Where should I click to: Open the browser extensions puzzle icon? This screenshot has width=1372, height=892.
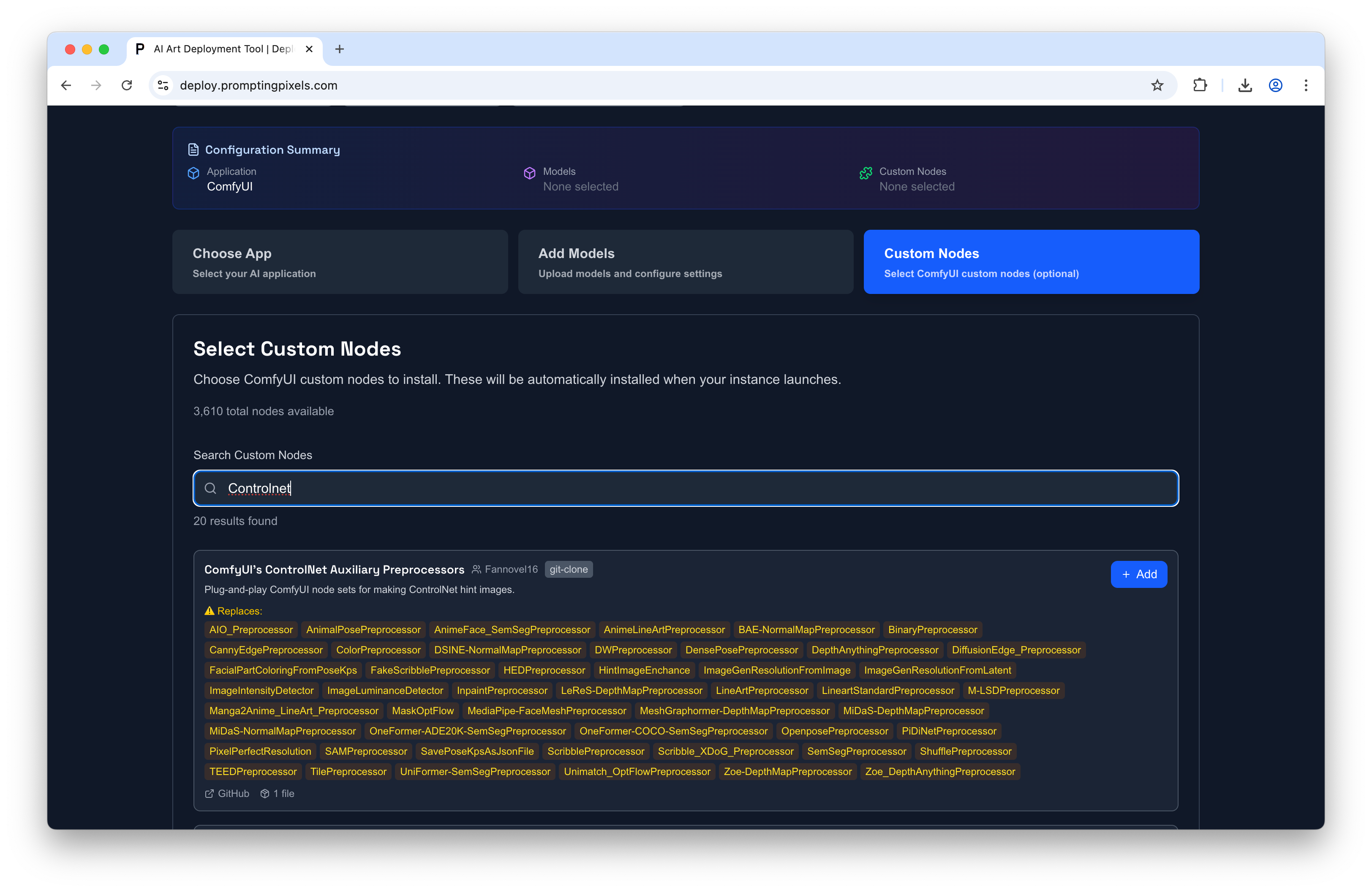tap(1200, 85)
